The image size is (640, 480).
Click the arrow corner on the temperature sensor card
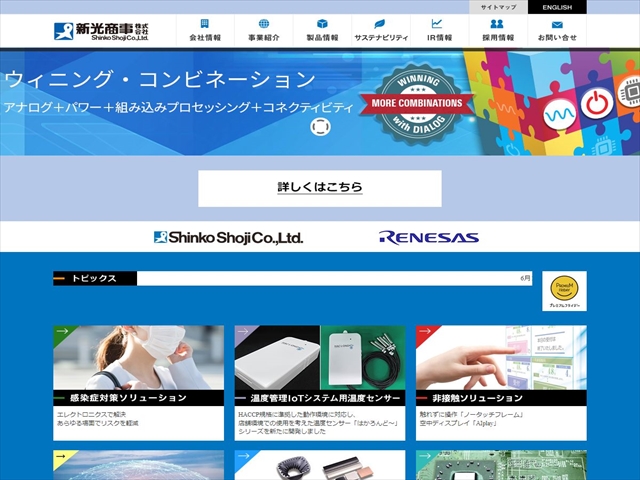tap(244, 332)
